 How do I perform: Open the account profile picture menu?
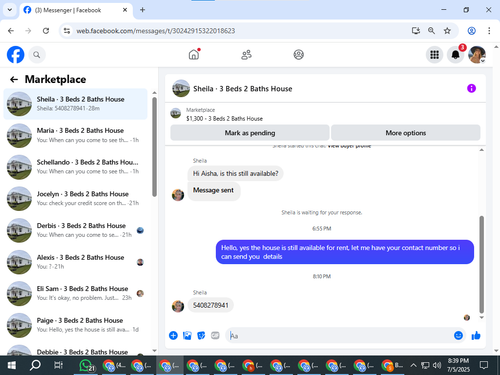[x=477, y=55]
